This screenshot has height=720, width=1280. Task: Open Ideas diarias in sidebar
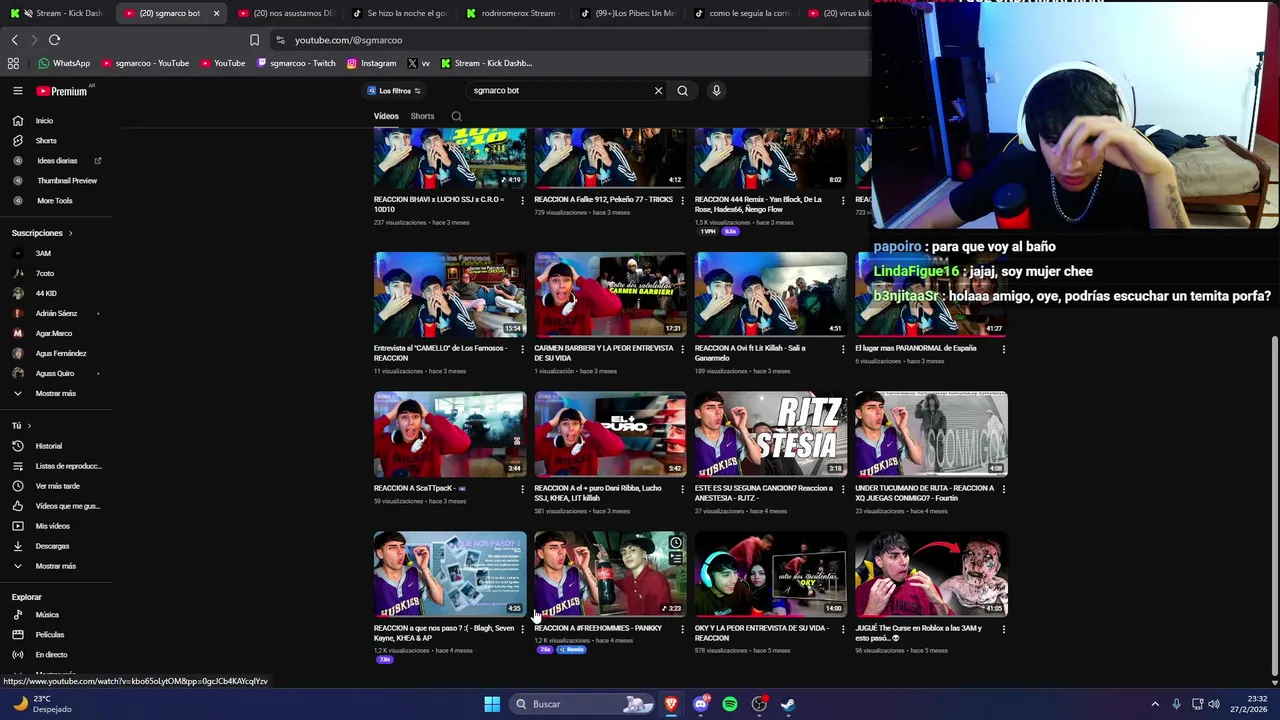[x=56, y=161]
